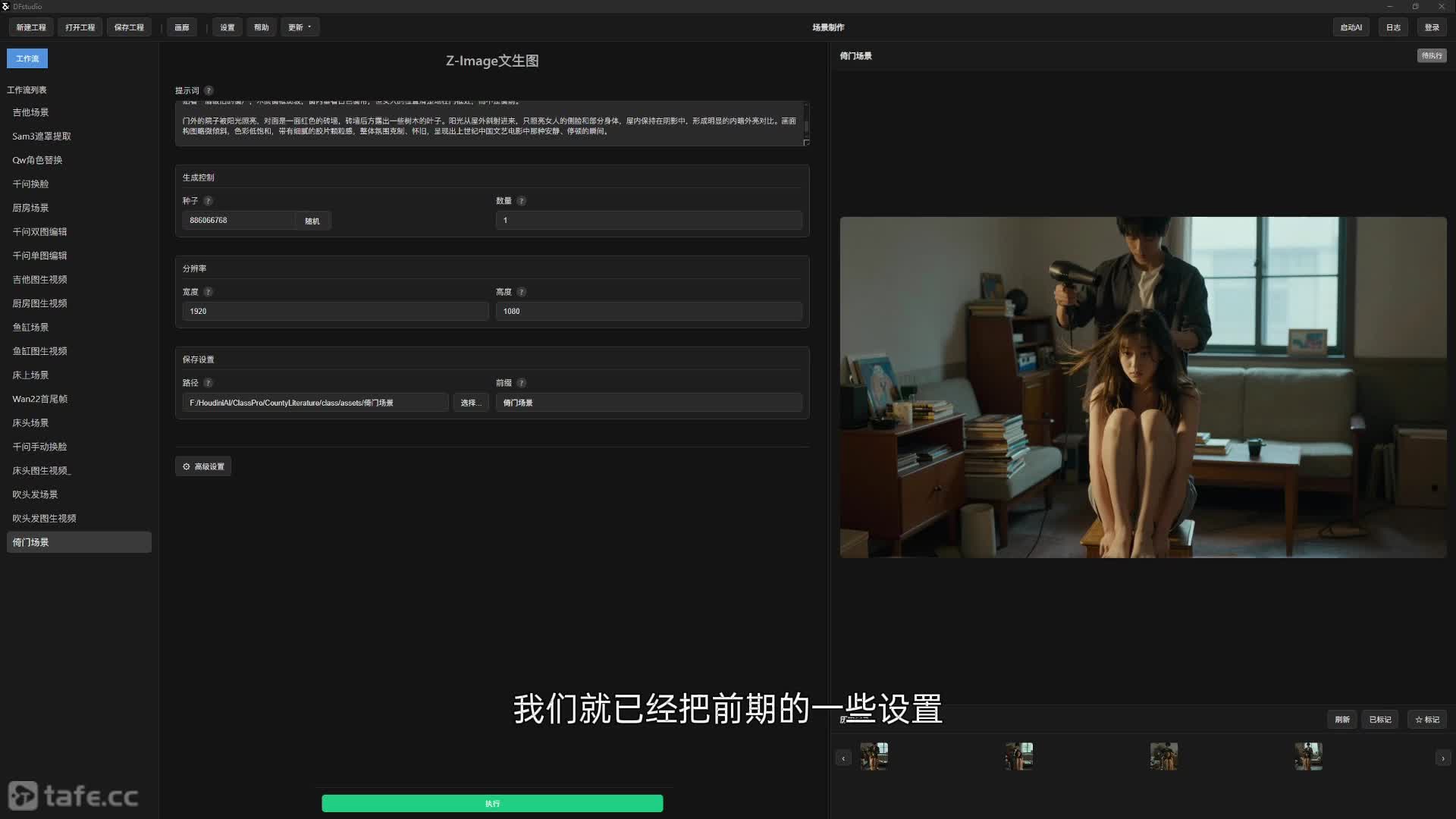Select the first thumbnail in gallery strip
The width and height of the screenshot is (1456, 819).
pyautogui.click(x=874, y=757)
